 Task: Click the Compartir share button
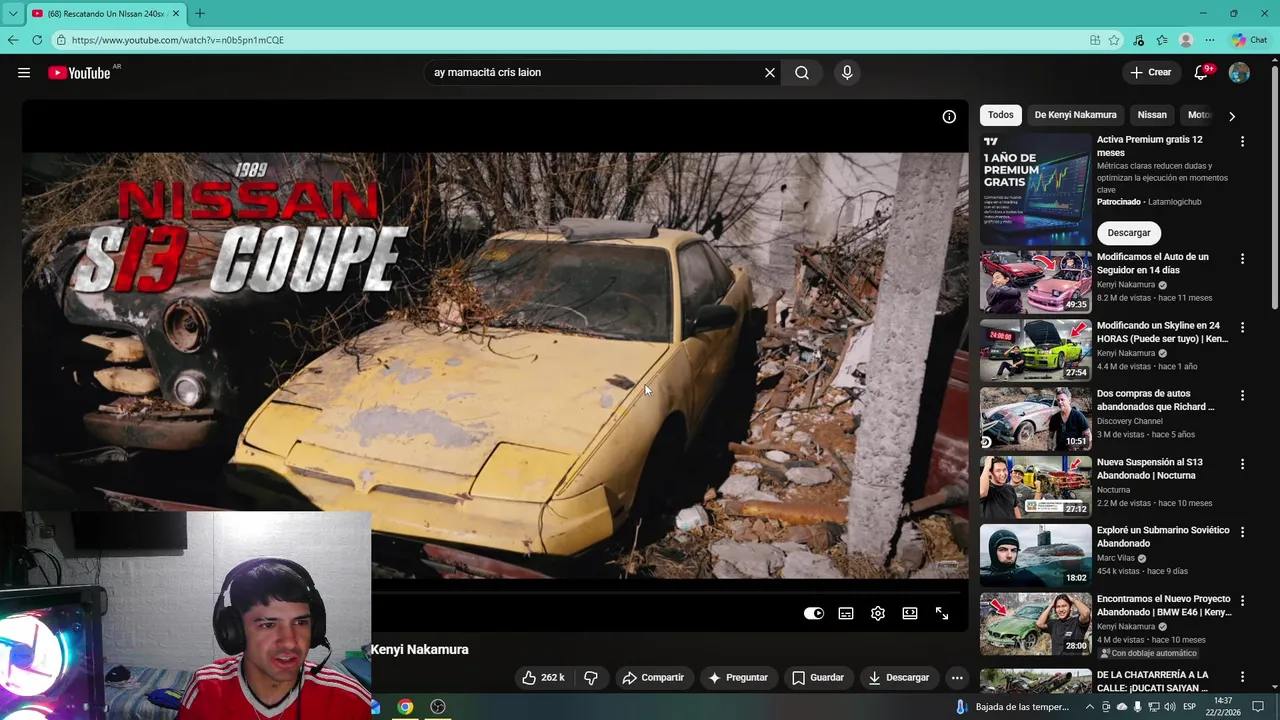[653, 677]
